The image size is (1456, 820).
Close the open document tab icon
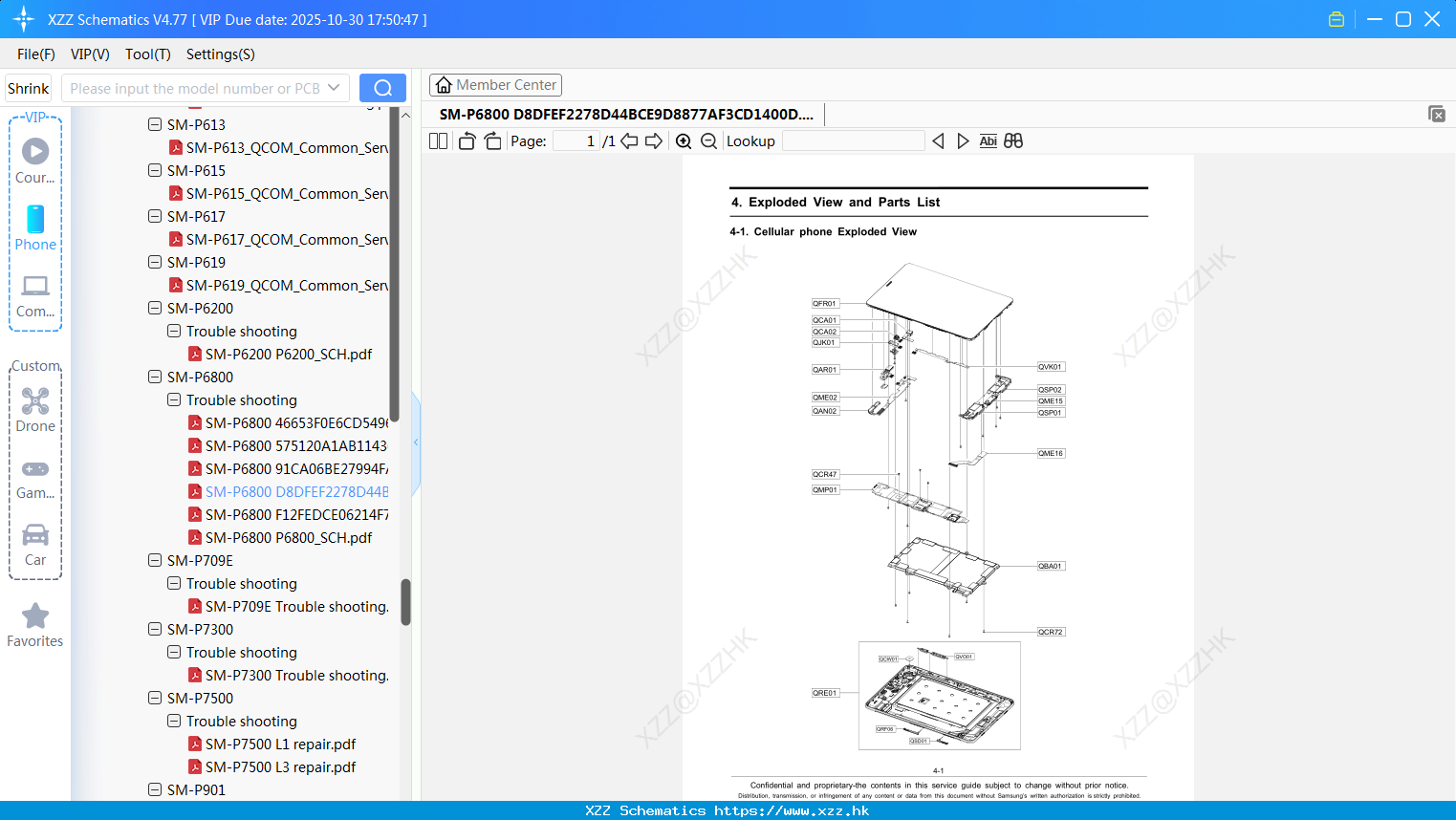(x=1436, y=114)
